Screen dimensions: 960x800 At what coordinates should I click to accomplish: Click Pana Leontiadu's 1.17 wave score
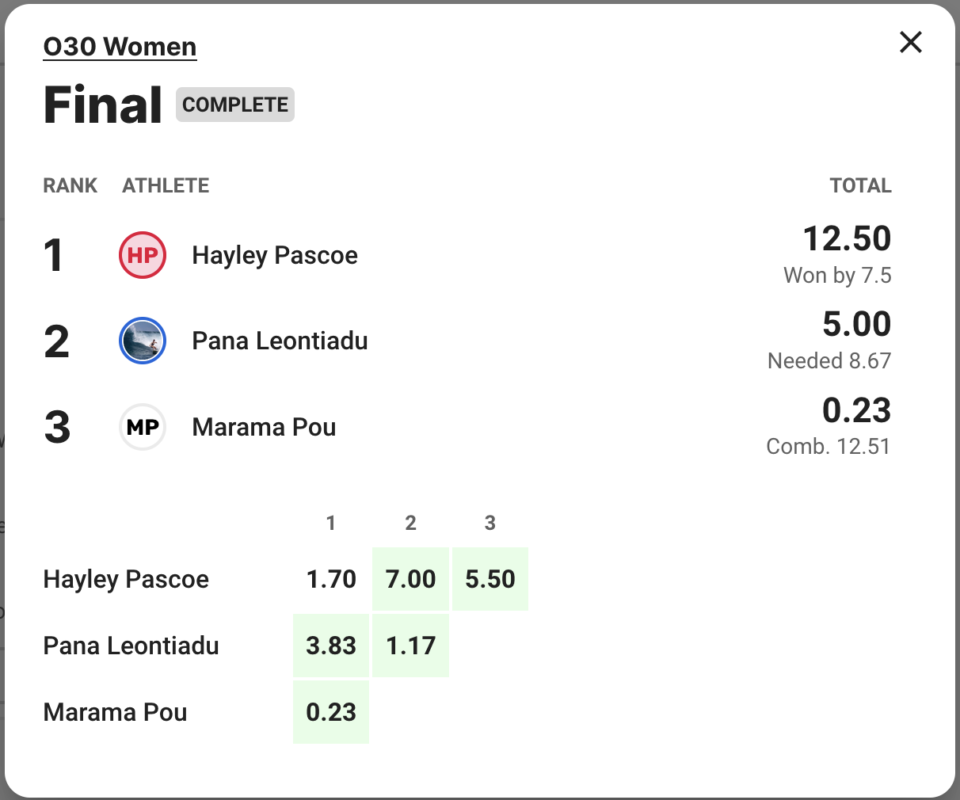click(x=410, y=646)
